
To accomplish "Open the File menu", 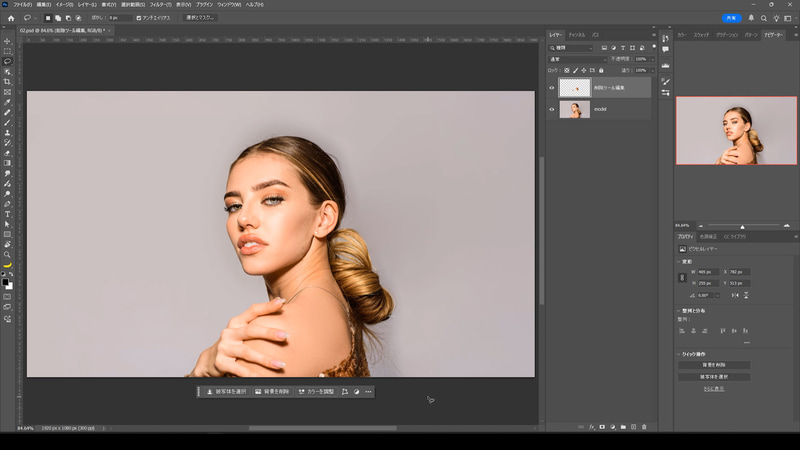I will [x=22, y=5].
